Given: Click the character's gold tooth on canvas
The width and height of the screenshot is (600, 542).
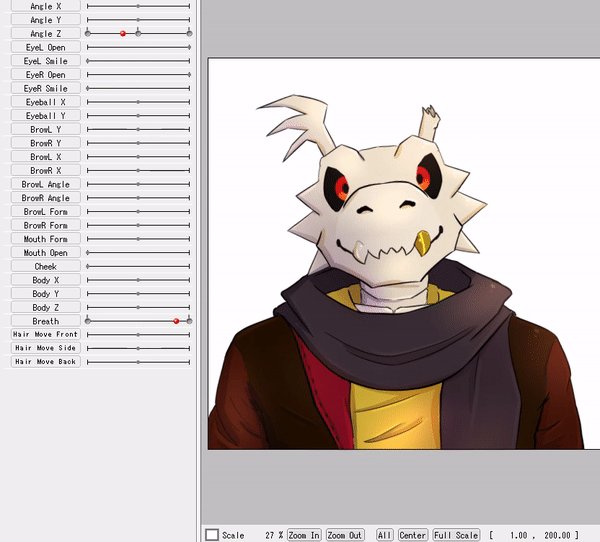Looking at the screenshot, I should [424, 243].
